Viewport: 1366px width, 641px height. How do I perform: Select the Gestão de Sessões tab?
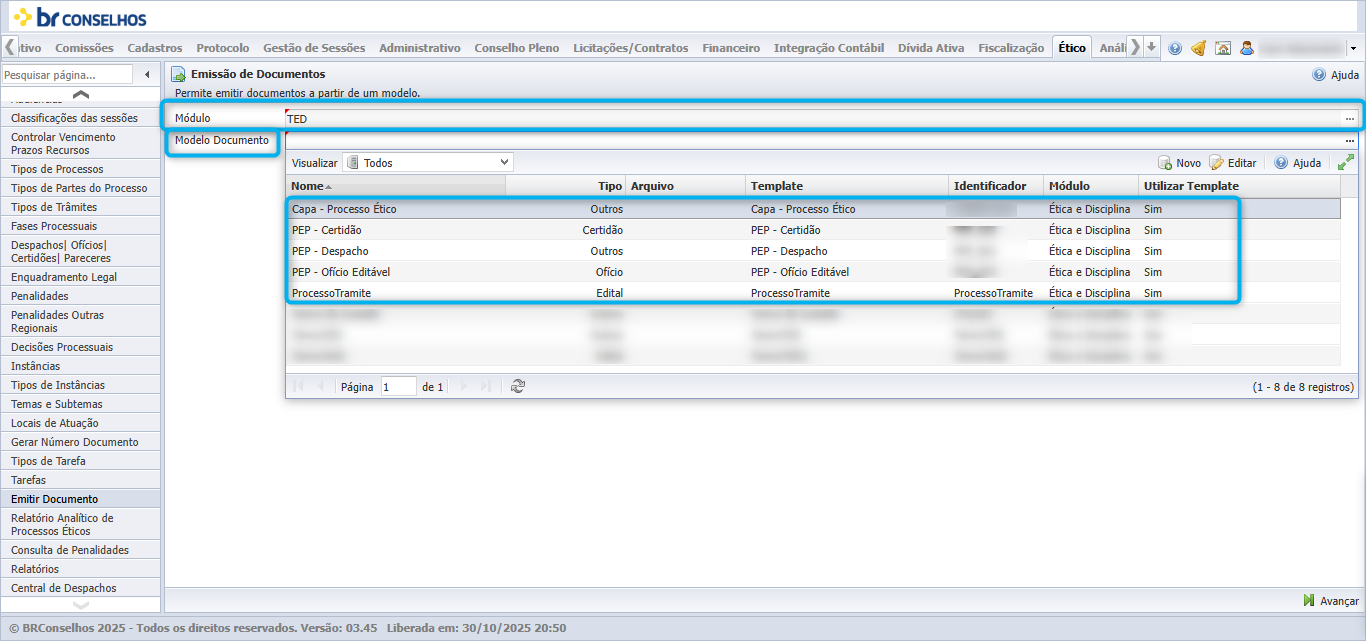pyautogui.click(x=314, y=47)
